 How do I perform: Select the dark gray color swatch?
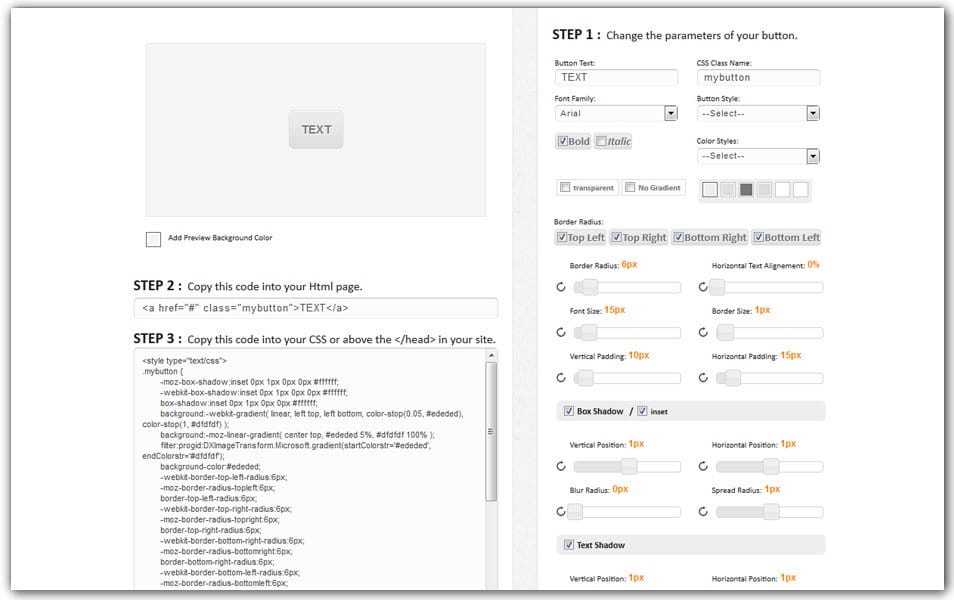point(746,190)
